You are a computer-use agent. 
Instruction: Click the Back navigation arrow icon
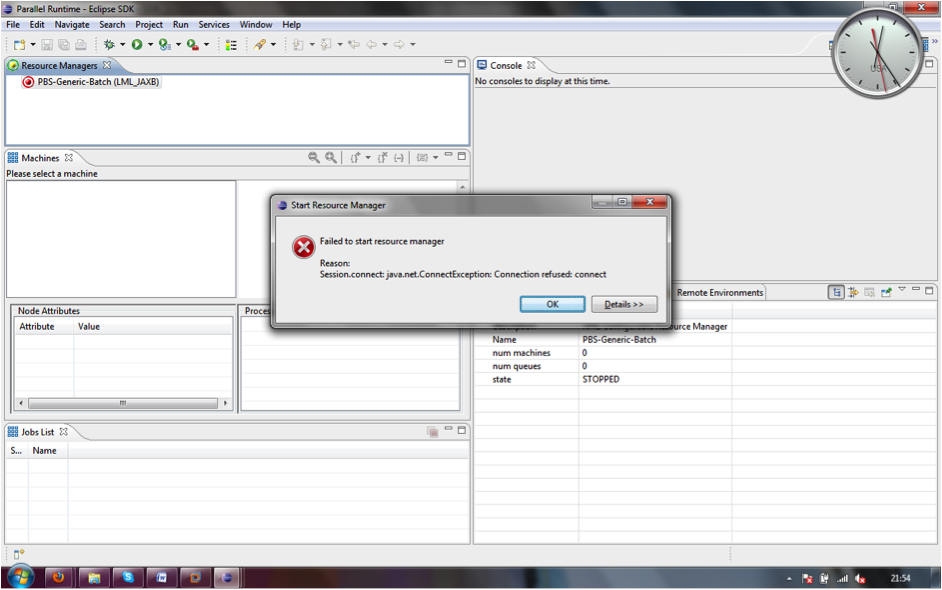tap(371, 44)
